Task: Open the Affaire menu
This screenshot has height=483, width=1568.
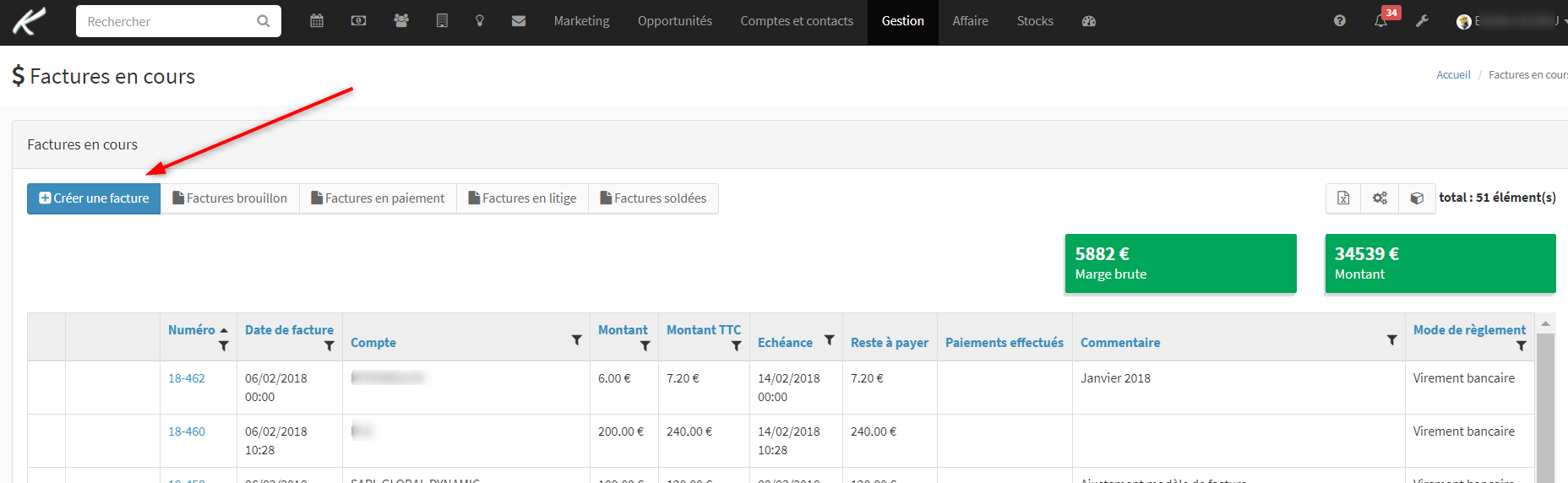Action: pos(971,21)
